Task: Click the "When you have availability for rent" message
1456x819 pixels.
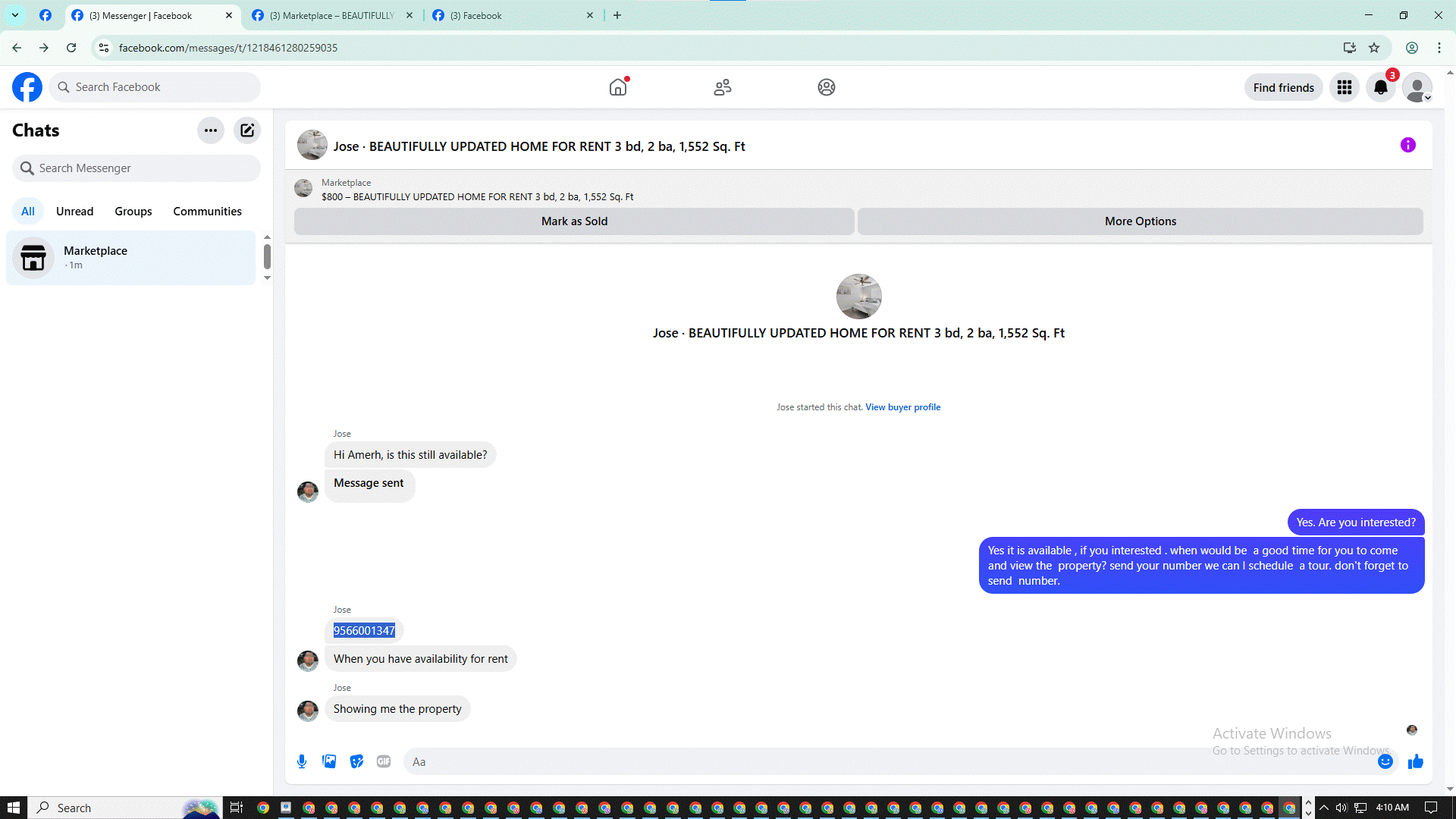Action: (x=421, y=659)
